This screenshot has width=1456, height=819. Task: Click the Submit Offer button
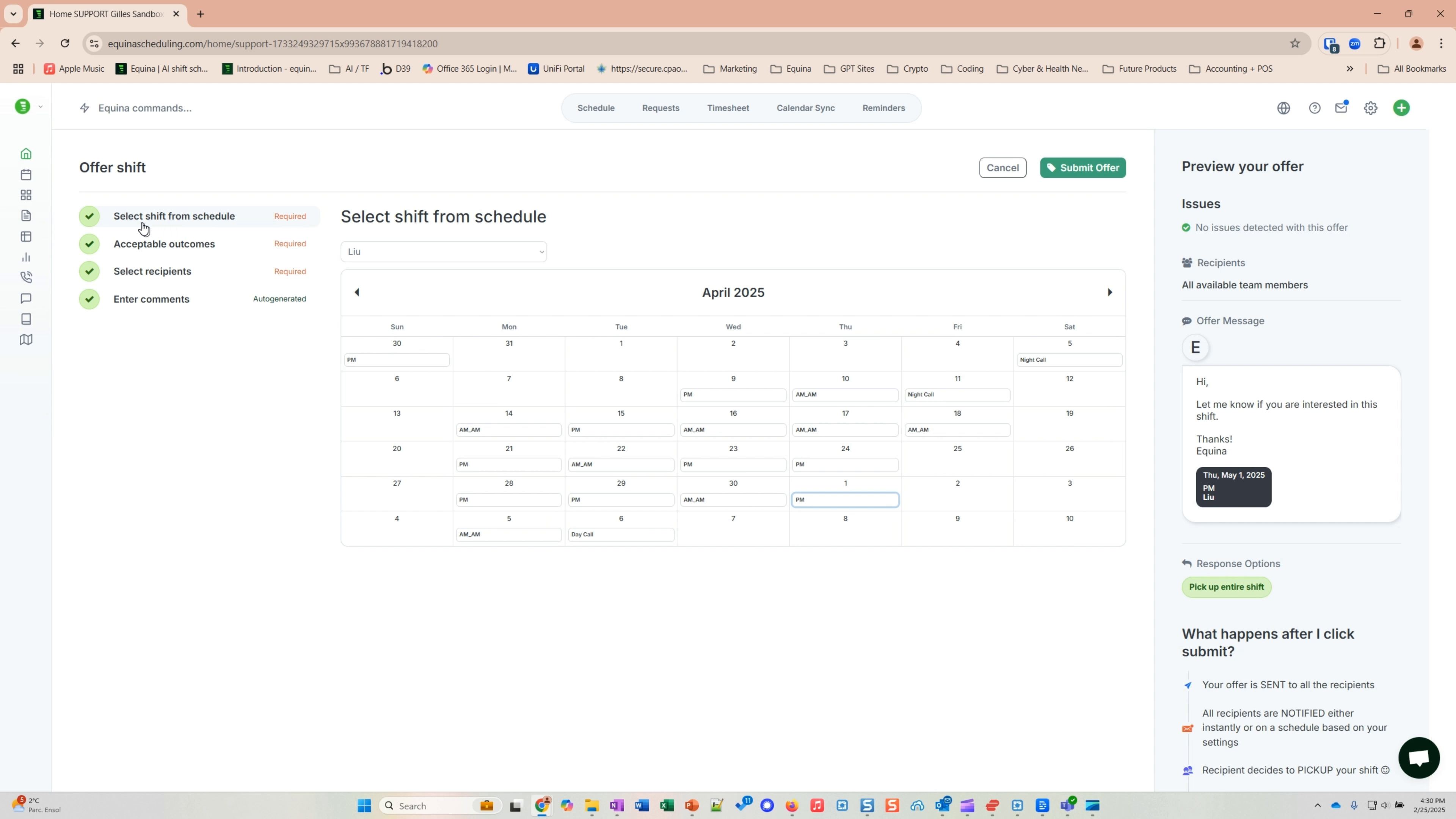(x=1083, y=167)
